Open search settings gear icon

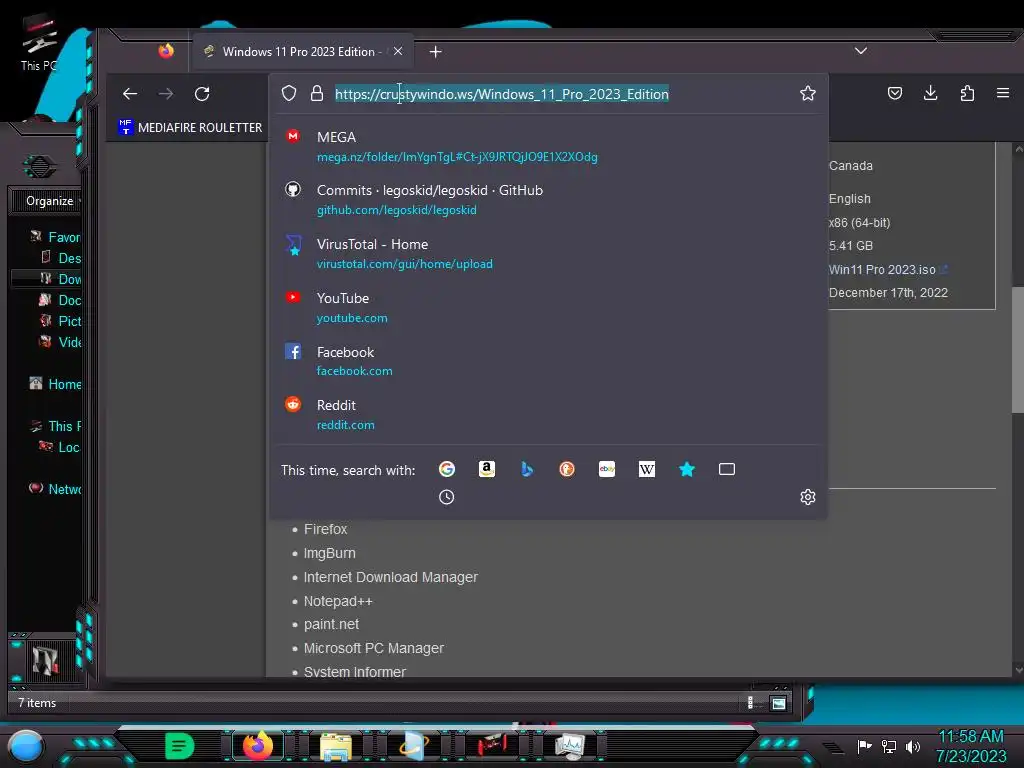(808, 497)
